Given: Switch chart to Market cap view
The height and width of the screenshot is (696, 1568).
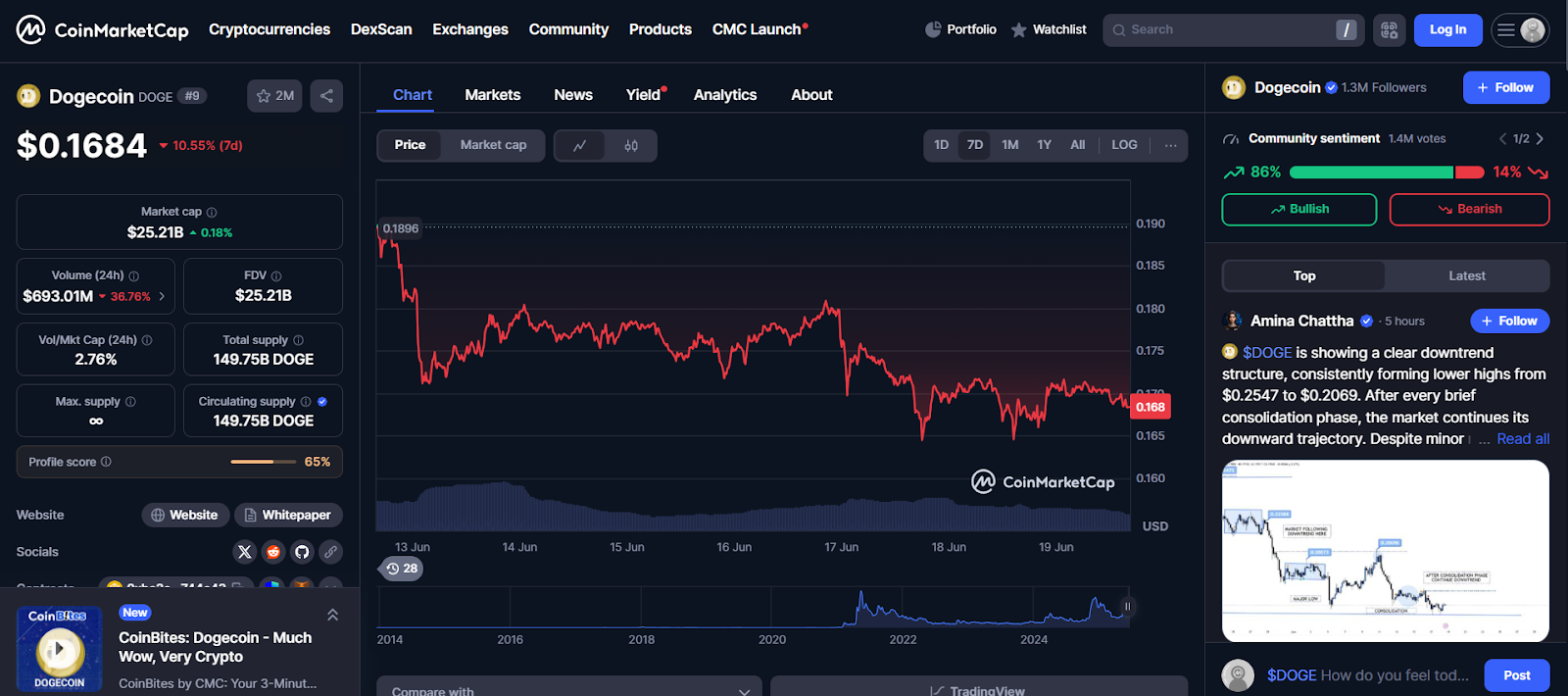Looking at the screenshot, I should click(493, 145).
